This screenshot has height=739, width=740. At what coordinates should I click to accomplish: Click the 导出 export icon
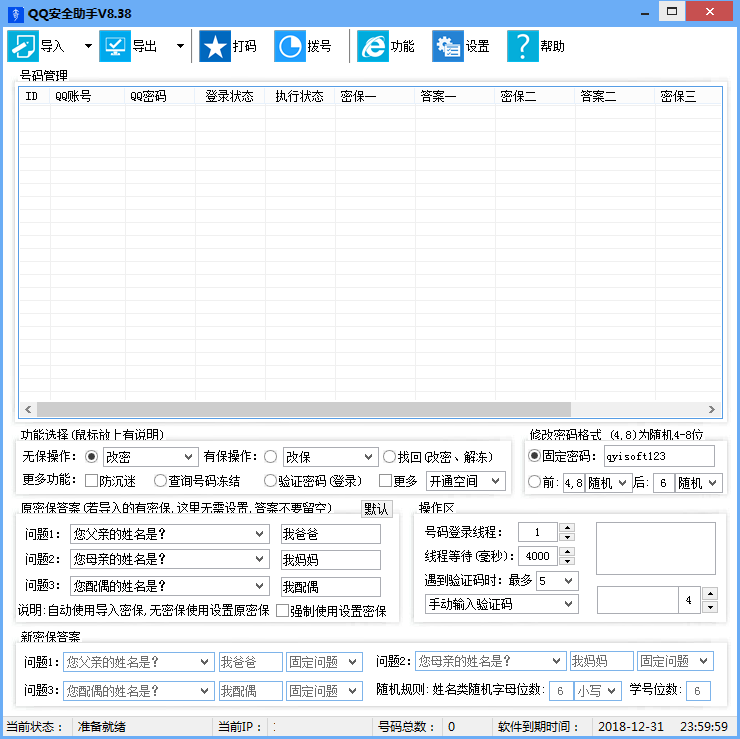click(115, 46)
